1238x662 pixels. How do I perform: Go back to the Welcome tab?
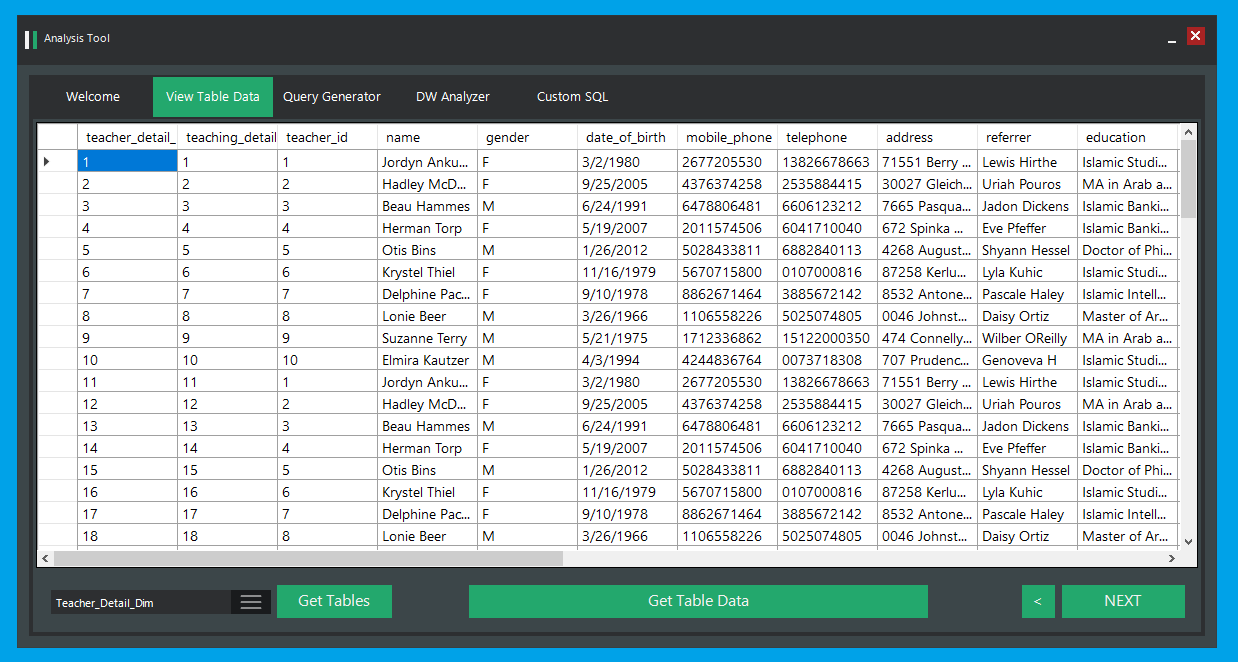92,97
